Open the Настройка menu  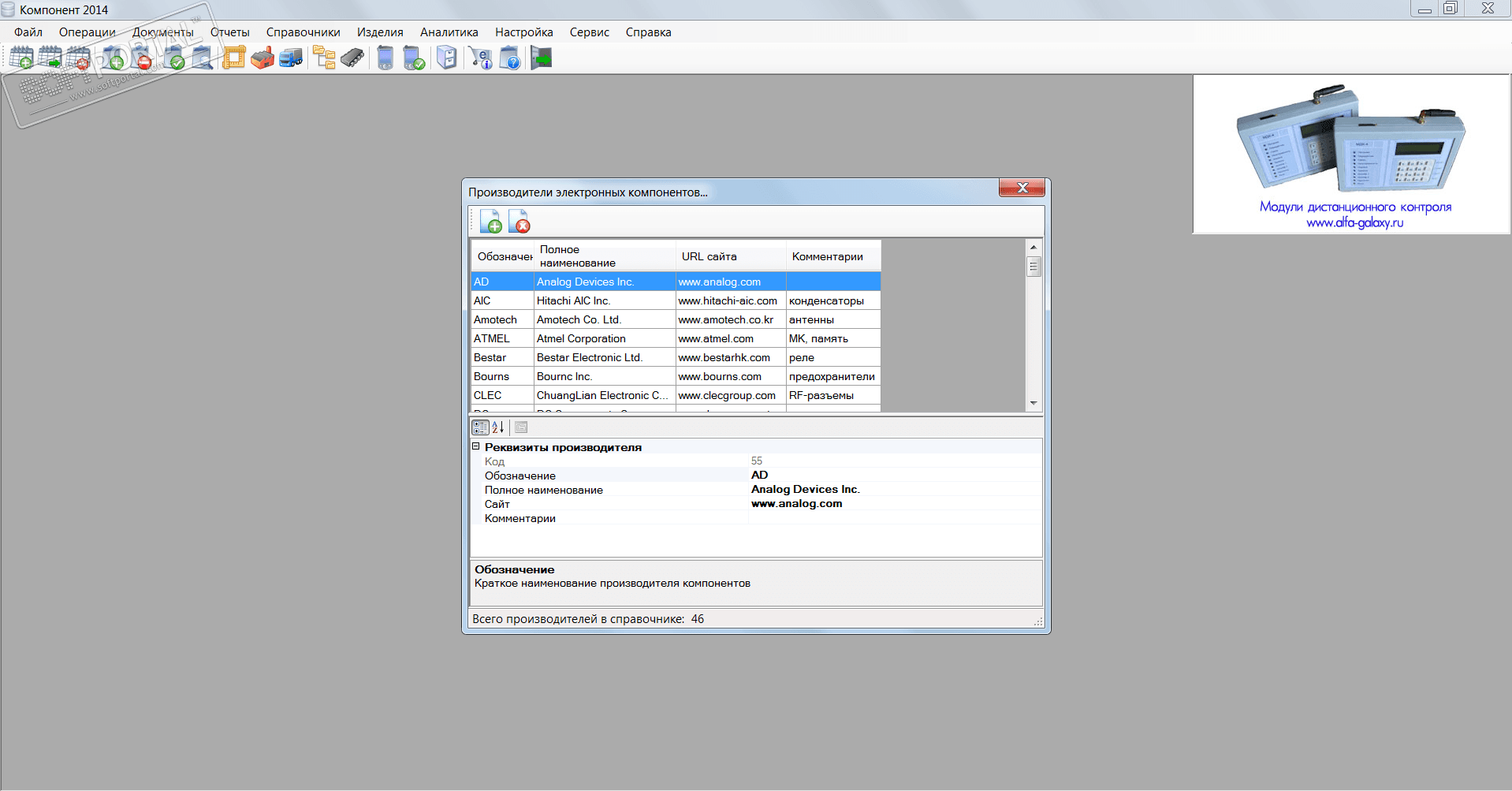point(524,32)
